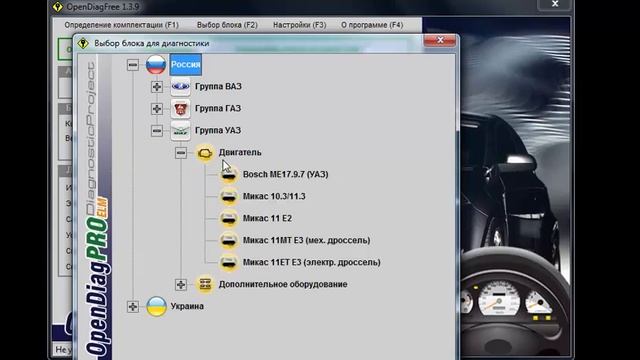Viewport: 640px width, 360px height.
Task: Click the Дополнительное оборудование equipment icon
Action: [x=205, y=284]
